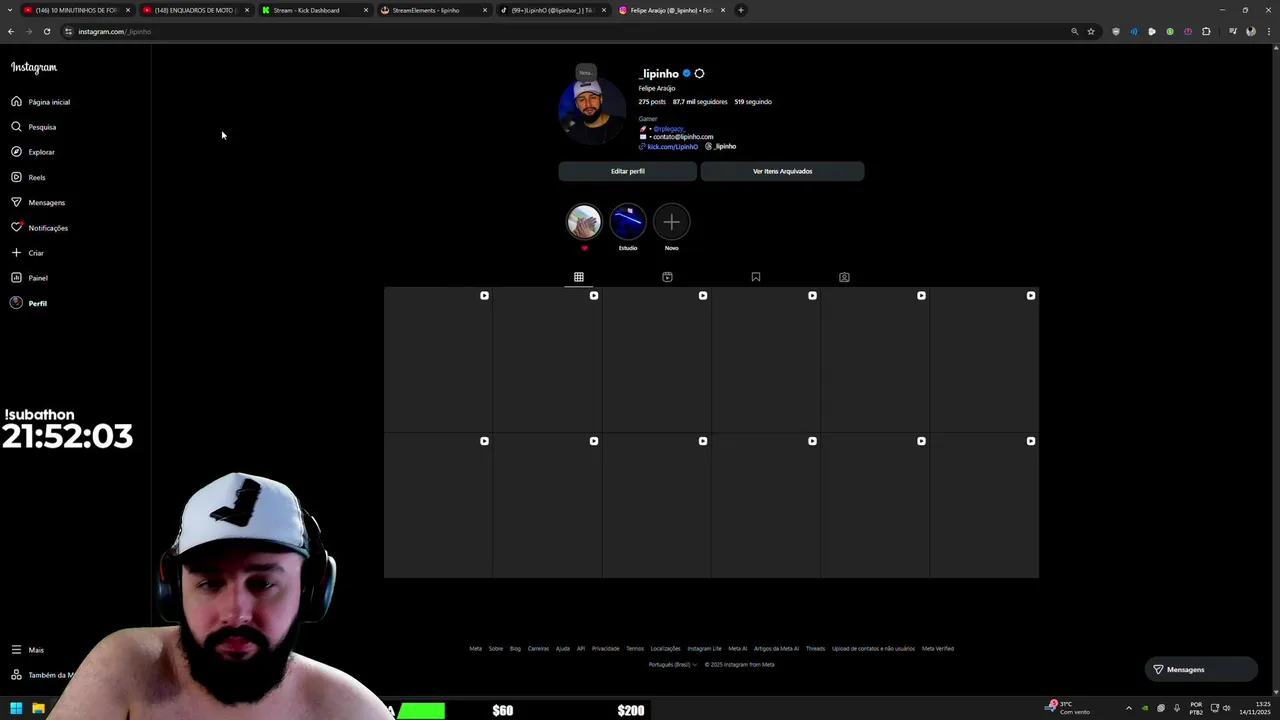Image resolution: width=1280 pixels, height=720 pixels.
Task: Open the kick.com/LipinhO link
Action: pyautogui.click(x=672, y=147)
